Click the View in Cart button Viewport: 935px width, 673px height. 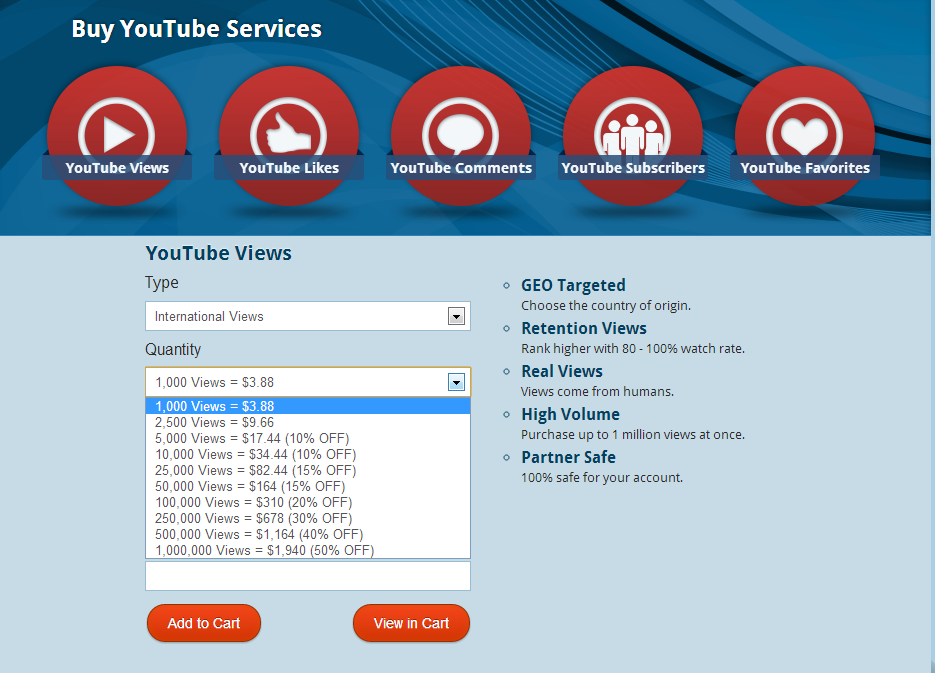pyautogui.click(x=411, y=623)
